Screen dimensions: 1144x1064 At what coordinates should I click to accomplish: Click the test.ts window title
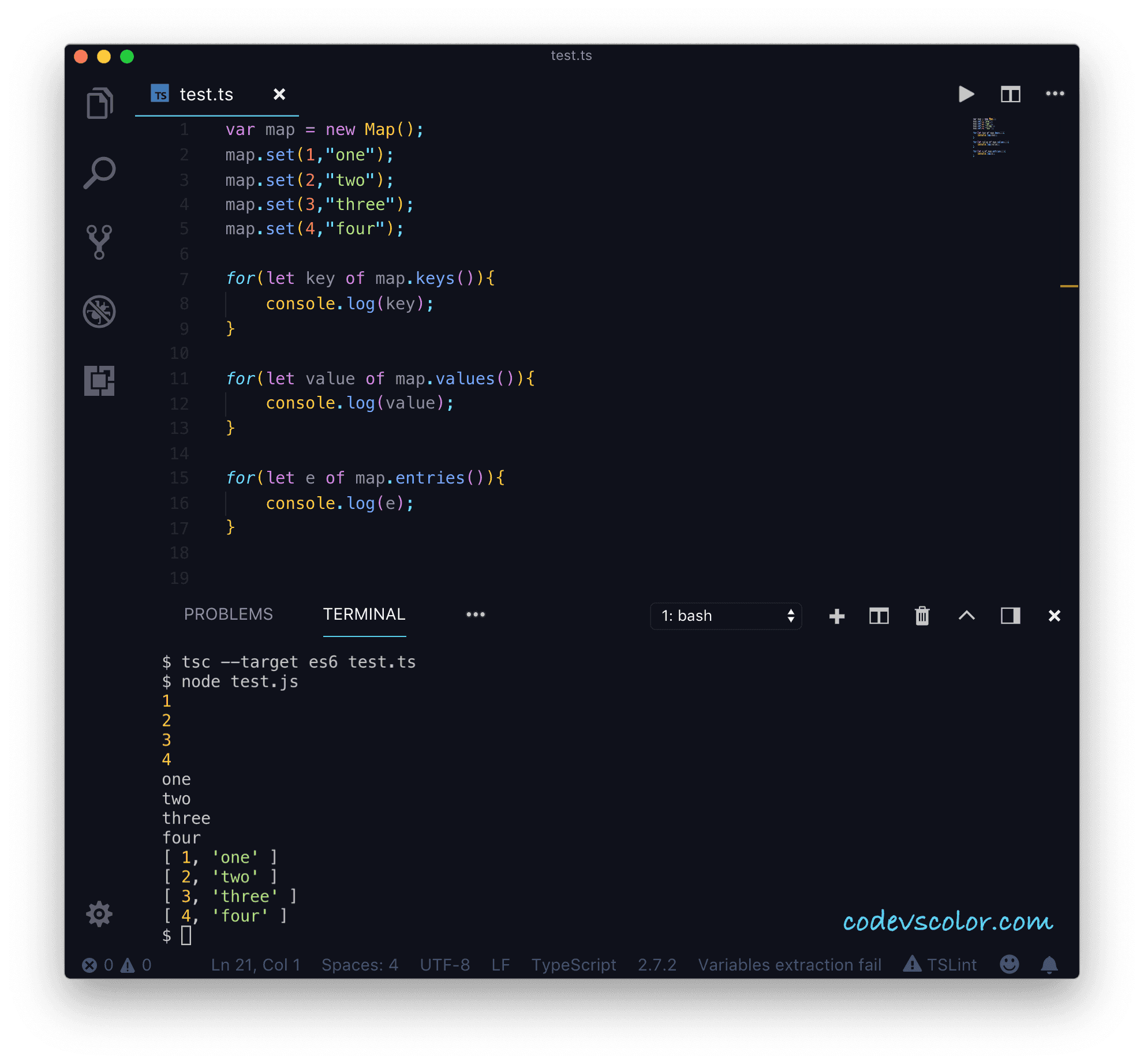click(571, 55)
